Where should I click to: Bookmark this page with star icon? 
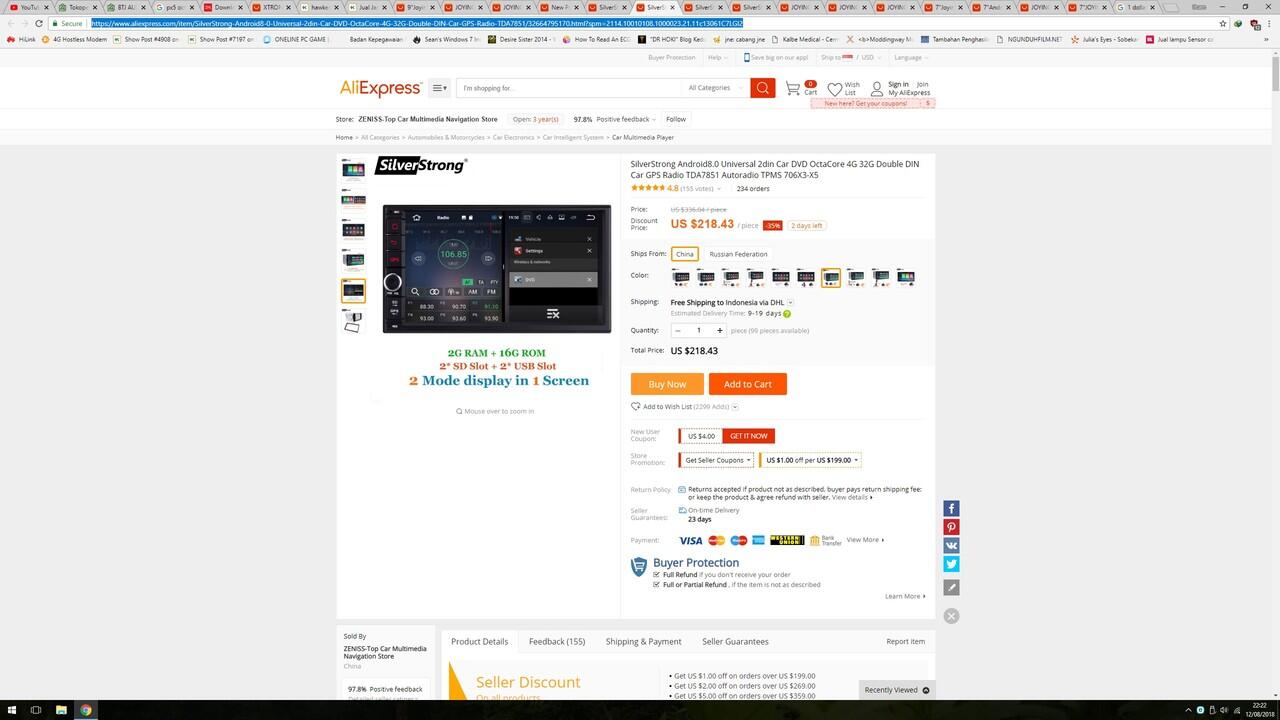pos(1223,23)
